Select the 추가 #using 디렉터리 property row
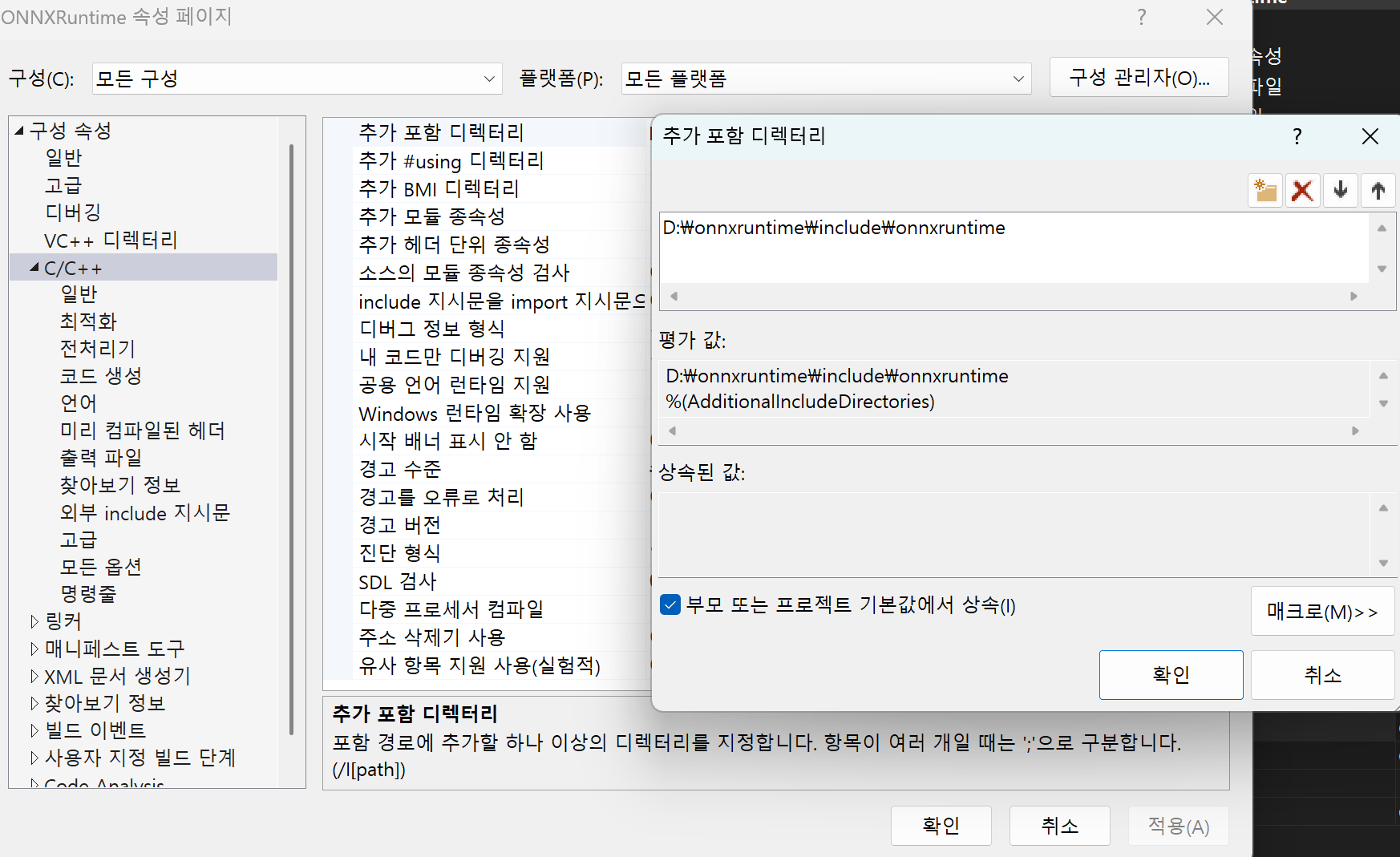Screen dimensions: 1400x857 pos(488,160)
